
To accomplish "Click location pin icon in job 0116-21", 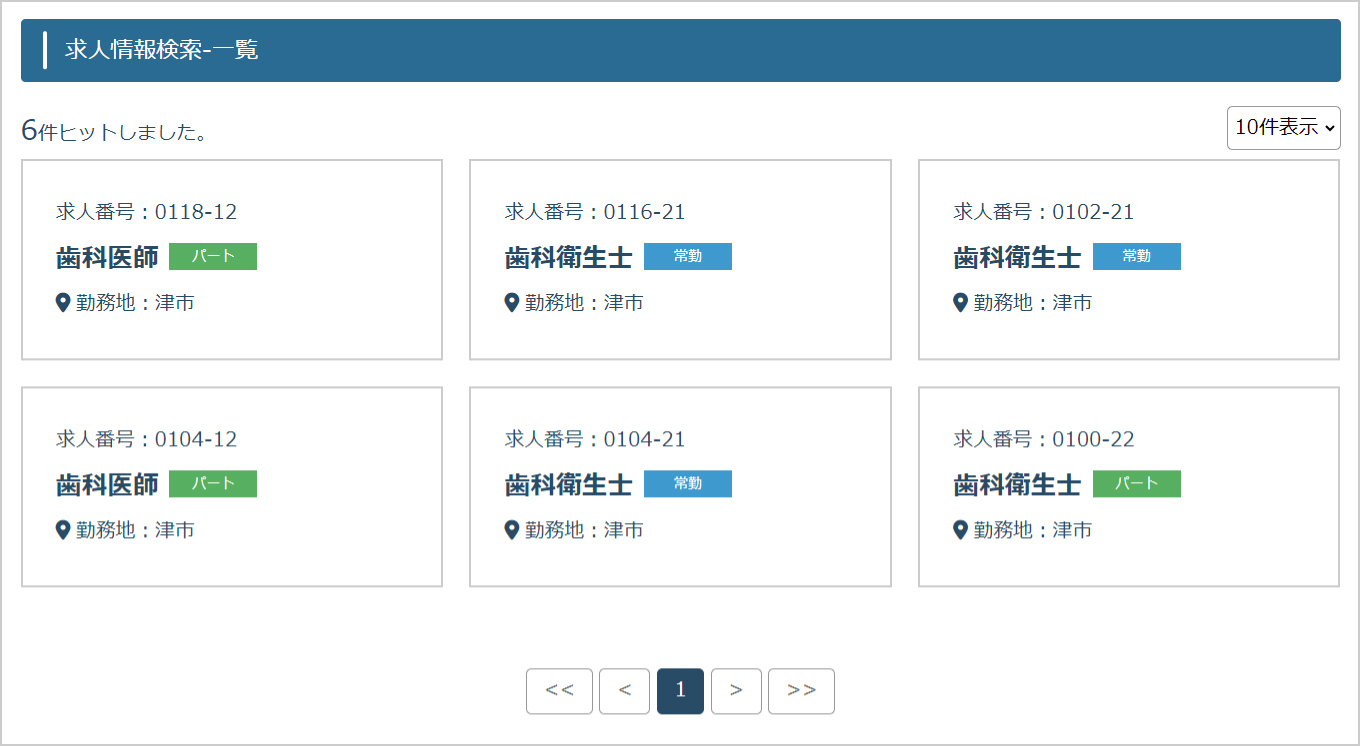I will [x=512, y=302].
